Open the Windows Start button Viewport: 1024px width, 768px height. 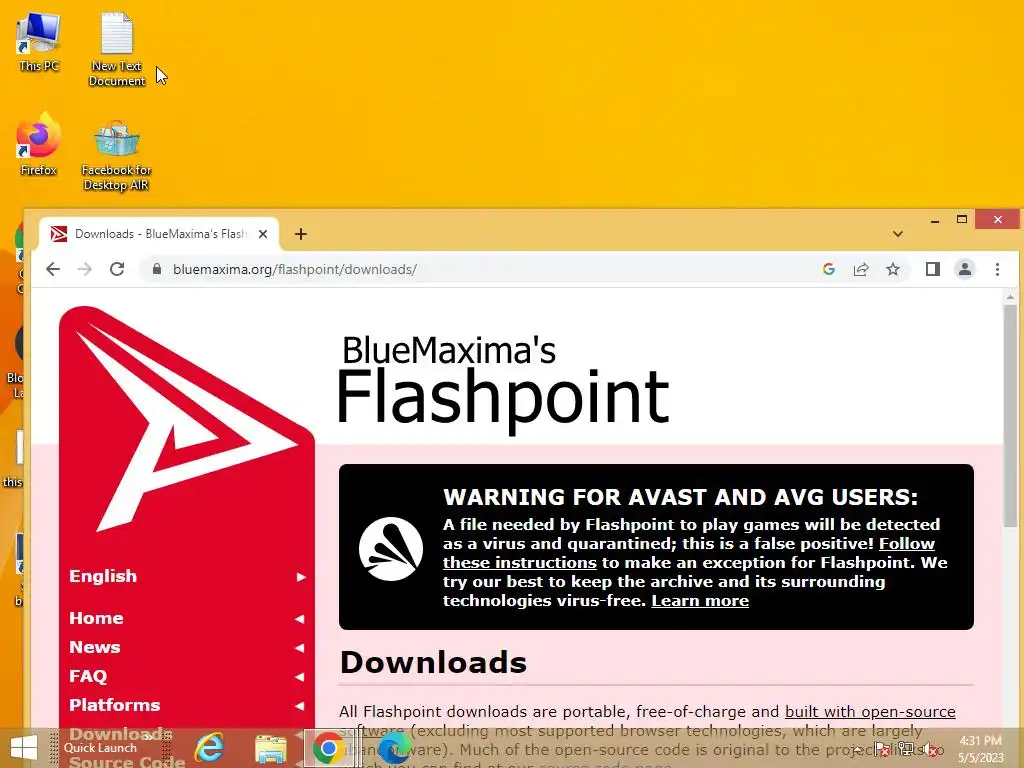click(24, 748)
